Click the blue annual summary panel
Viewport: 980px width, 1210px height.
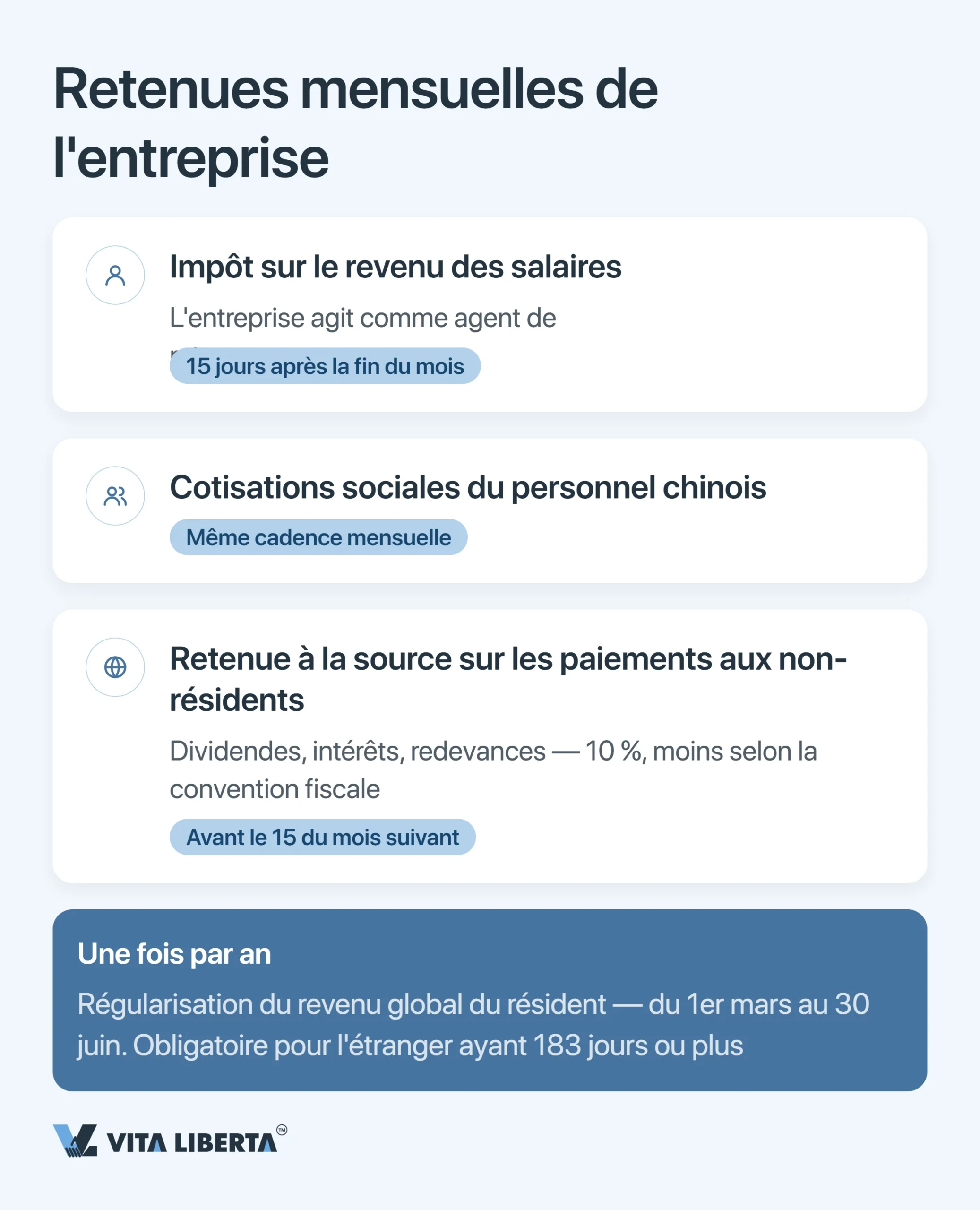[x=490, y=1000]
